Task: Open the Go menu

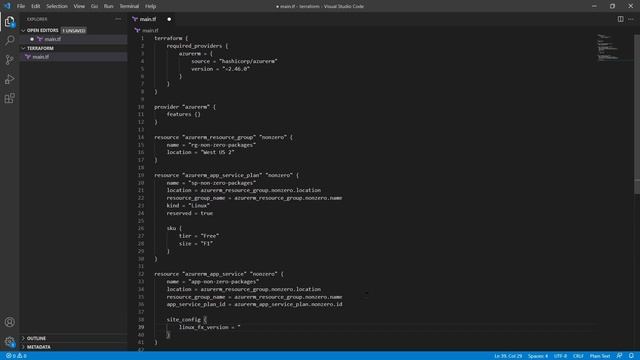Action: pos(94,6)
